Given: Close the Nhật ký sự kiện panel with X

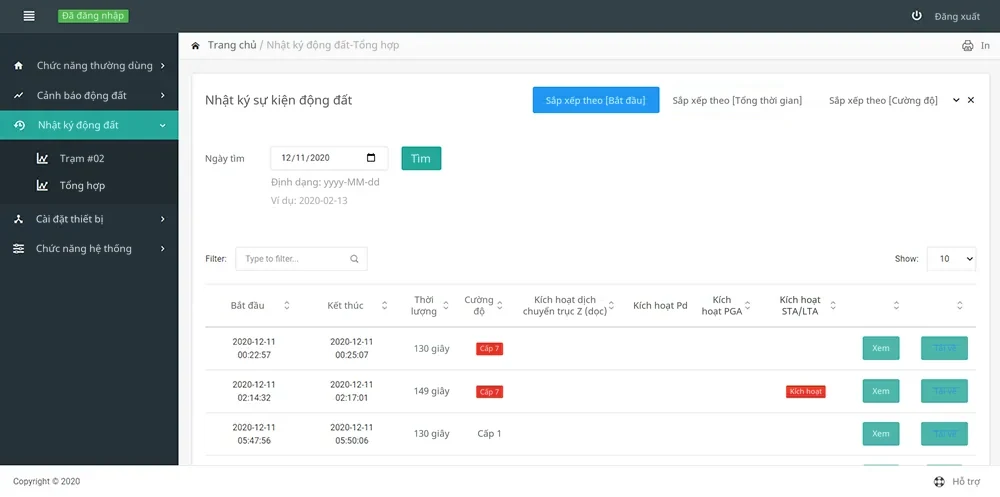Looking at the screenshot, I should coord(971,100).
